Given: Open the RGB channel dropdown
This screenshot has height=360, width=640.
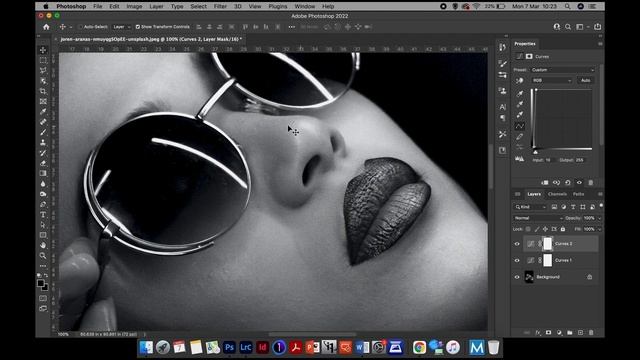Looking at the screenshot, I should 552,80.
